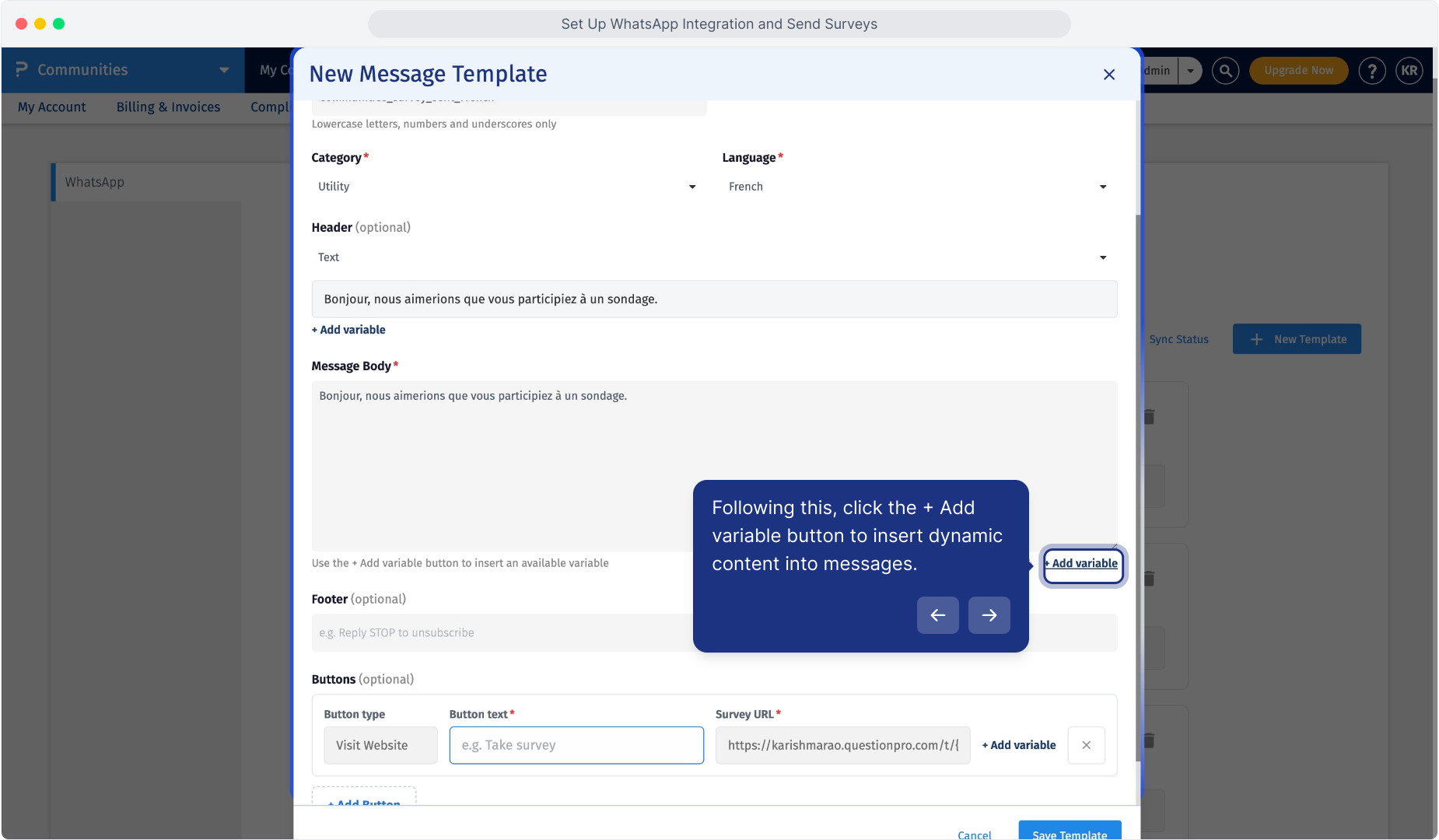Screen dimensions: 1439x840
Task: Close the New Message Template dialog
Action: [1109, 75]
